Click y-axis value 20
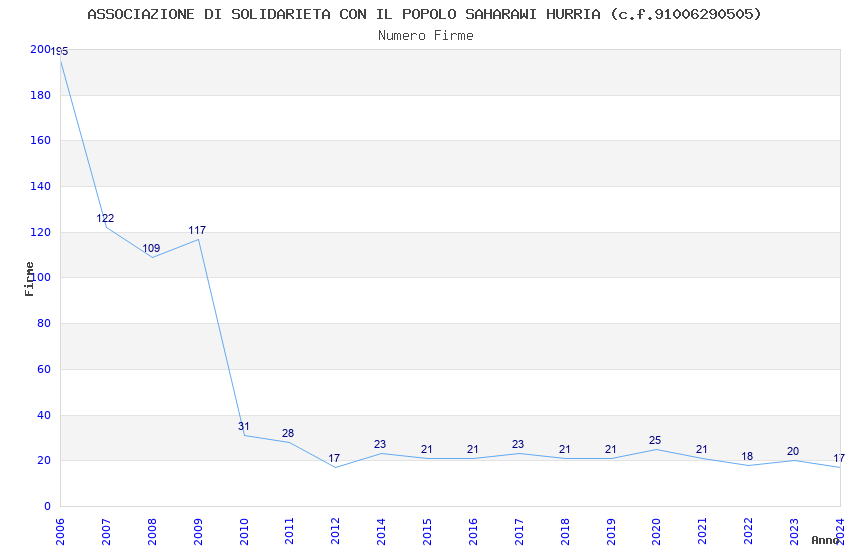This screenshot has height=550, width=850. click(44, 461)
